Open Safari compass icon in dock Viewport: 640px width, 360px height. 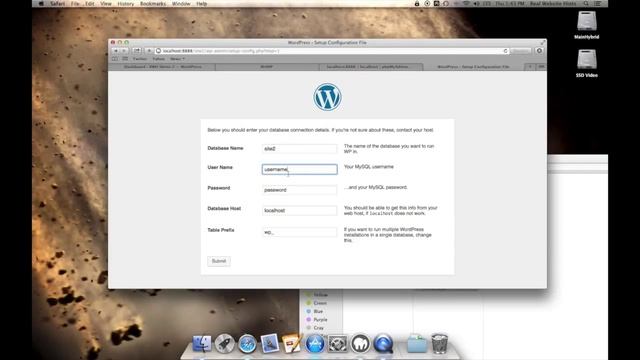(247, 343)
